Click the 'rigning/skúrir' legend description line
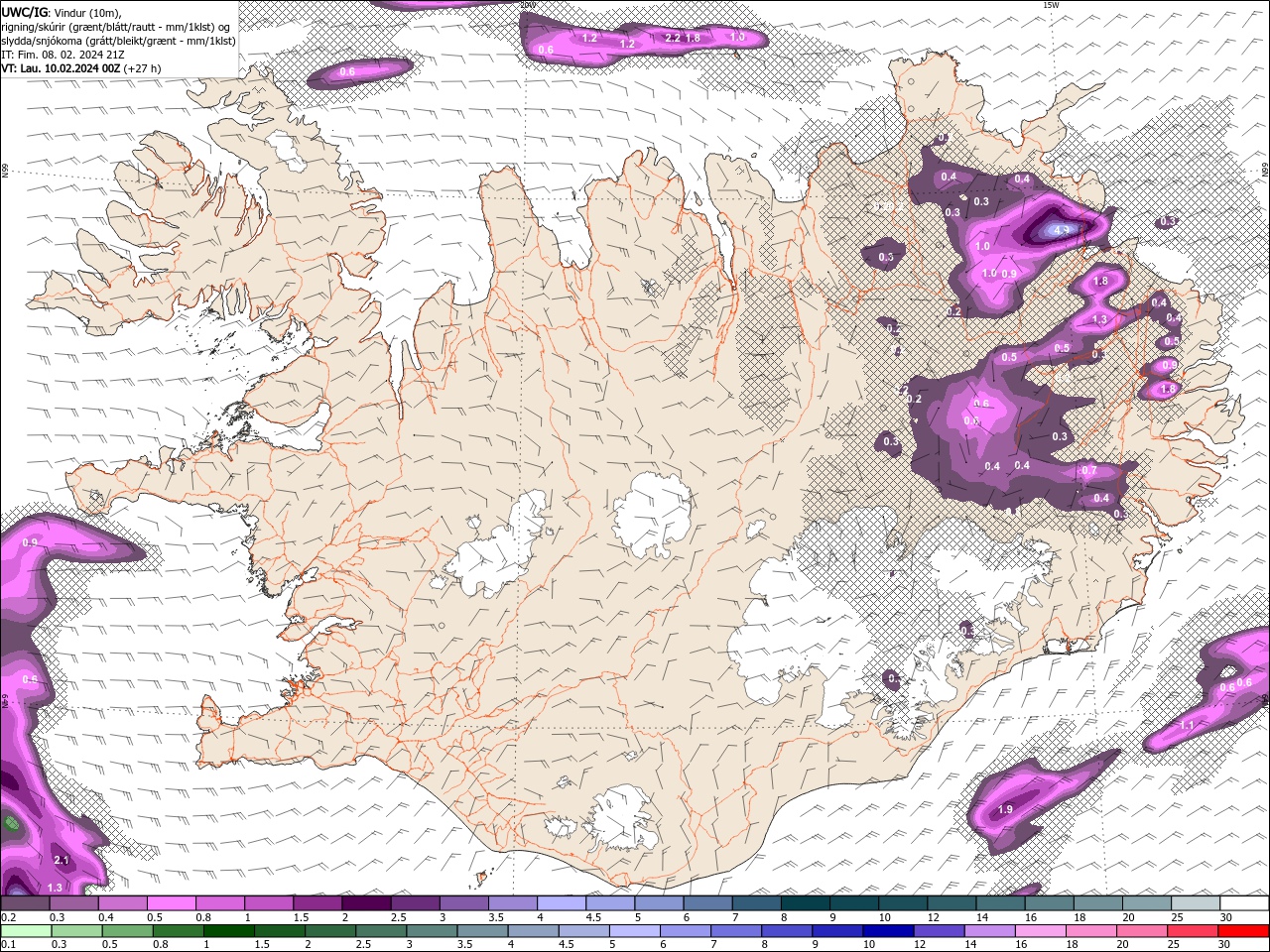This screenshot has width=1270, height=952. (x=116, y=27)
